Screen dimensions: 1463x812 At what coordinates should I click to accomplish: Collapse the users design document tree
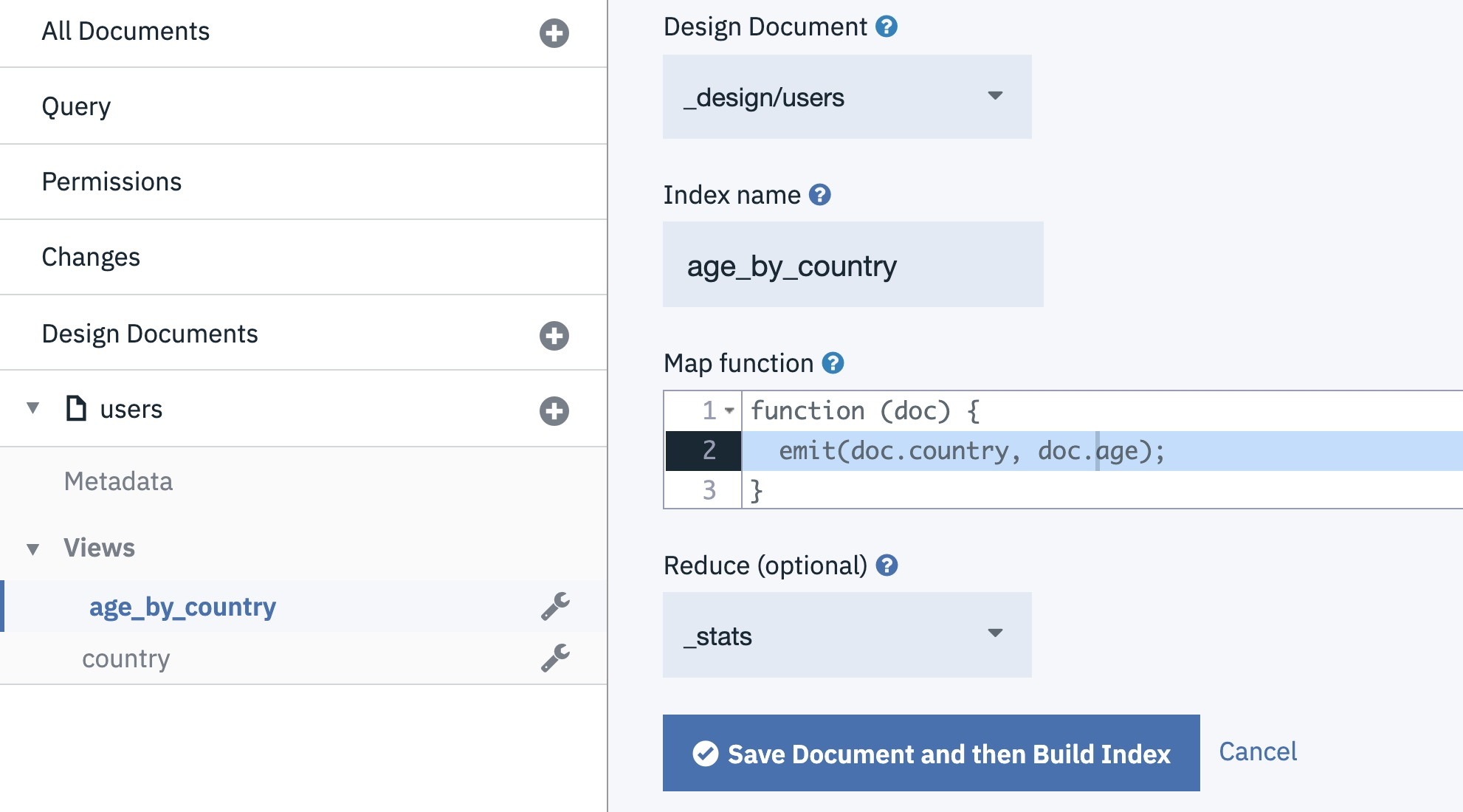33,408
